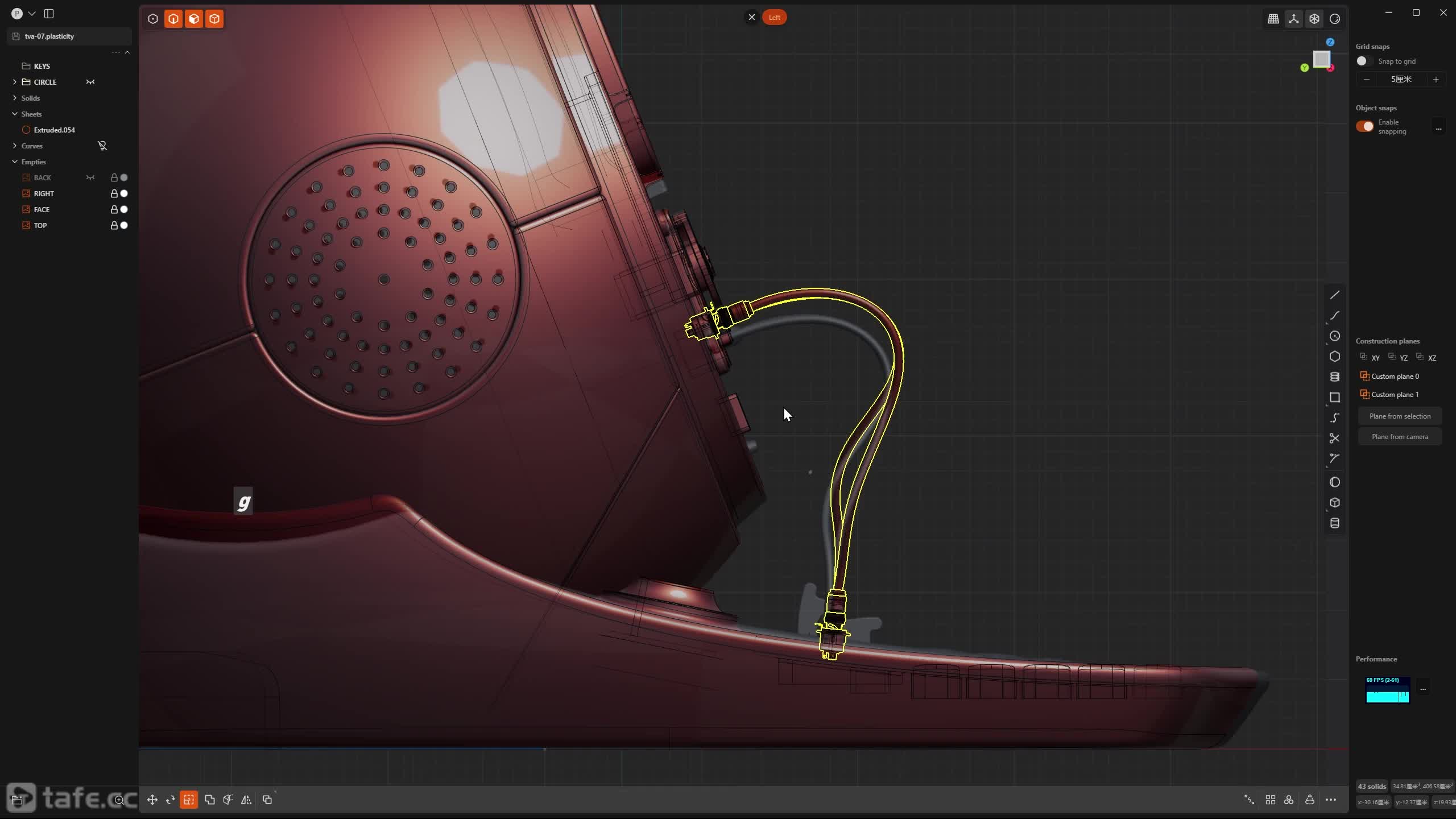Select the Line curve tool
The height and width of the screenshot is (819, 1456).
[x=1334, y=295]
